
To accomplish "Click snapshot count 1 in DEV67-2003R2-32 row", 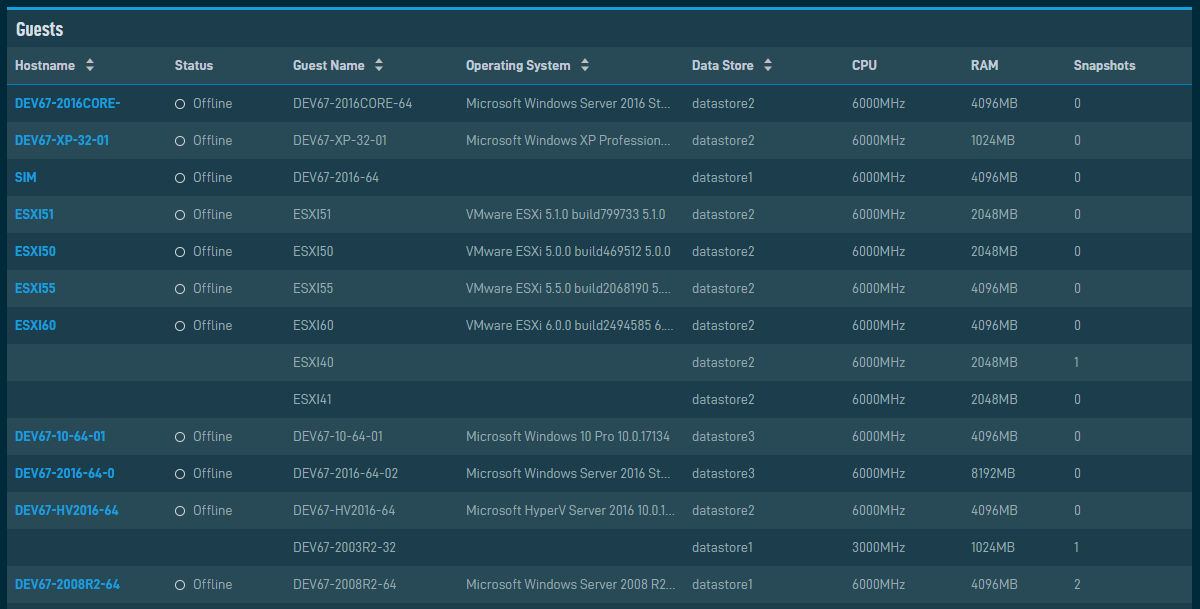I will (1077, 547).
